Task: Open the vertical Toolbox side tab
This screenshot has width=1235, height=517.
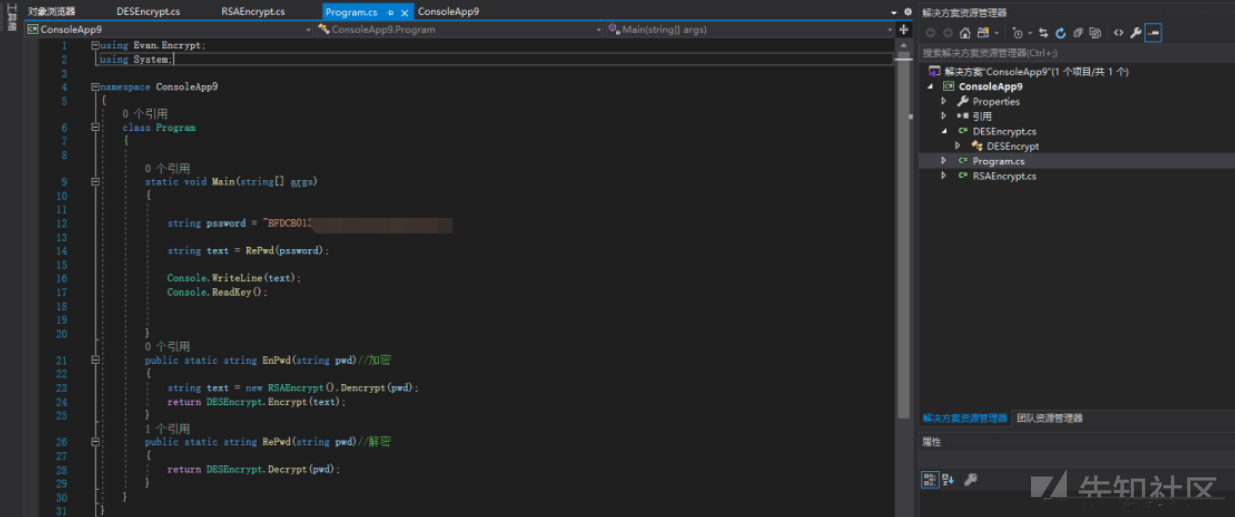Action: tap(12, 18)
